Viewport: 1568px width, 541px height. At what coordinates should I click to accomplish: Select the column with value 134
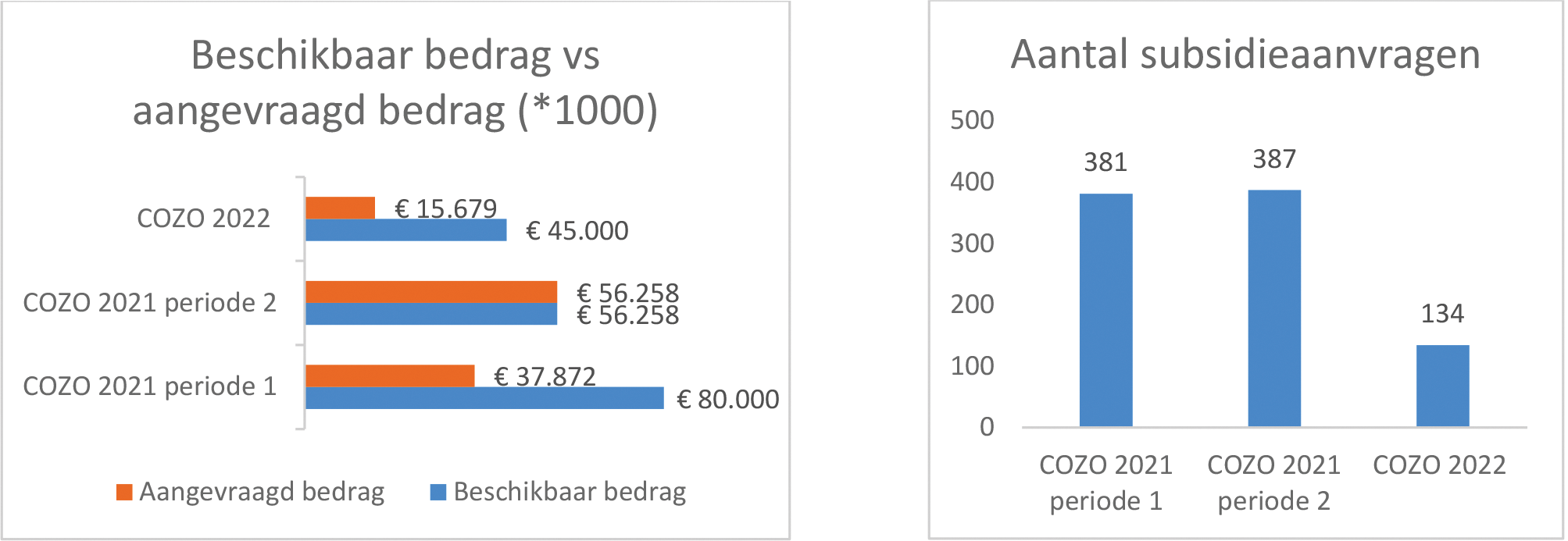pos(1442,386)
